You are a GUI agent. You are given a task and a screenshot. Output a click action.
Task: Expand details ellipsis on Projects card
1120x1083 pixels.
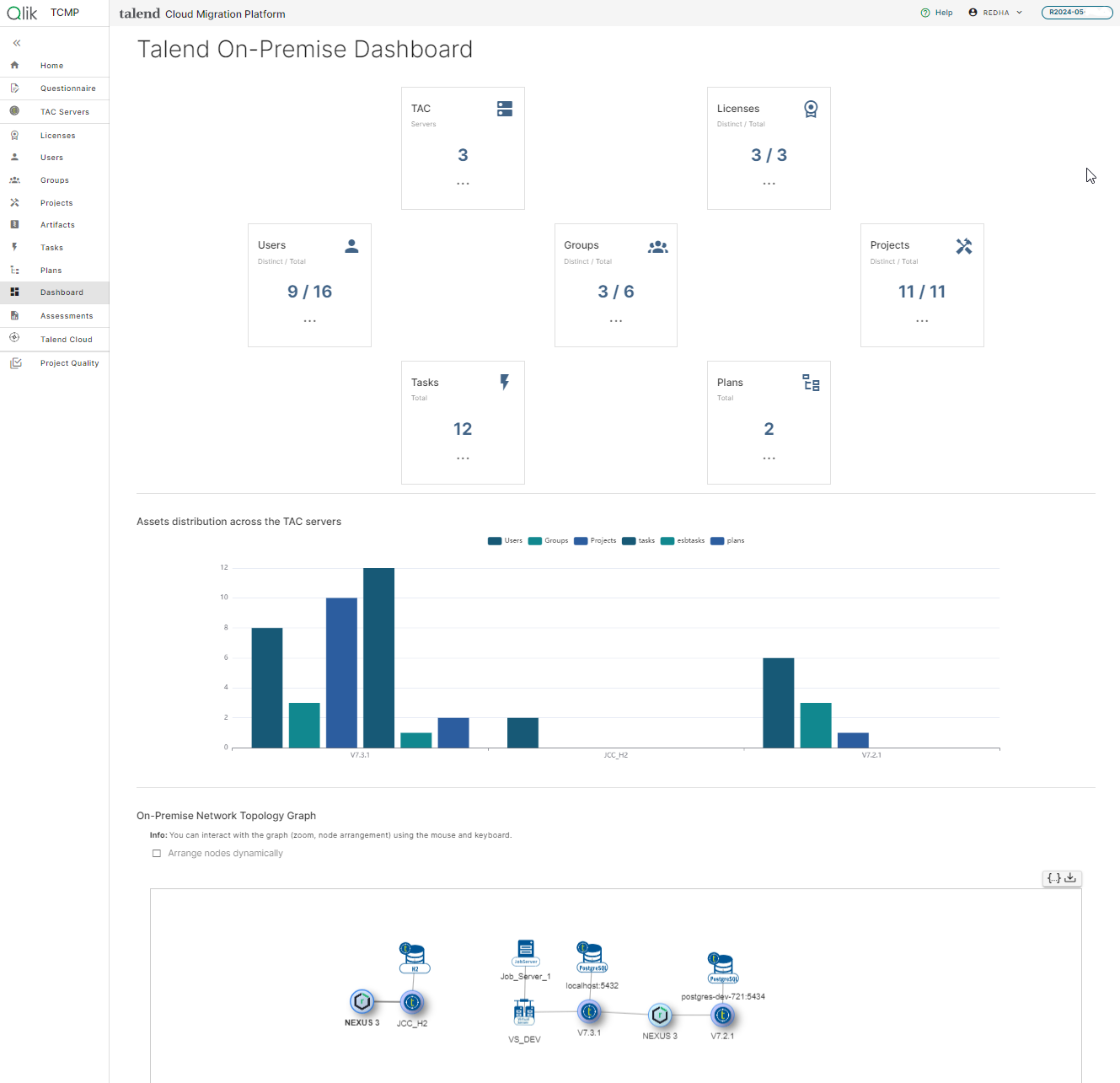(x=922, y=320)
